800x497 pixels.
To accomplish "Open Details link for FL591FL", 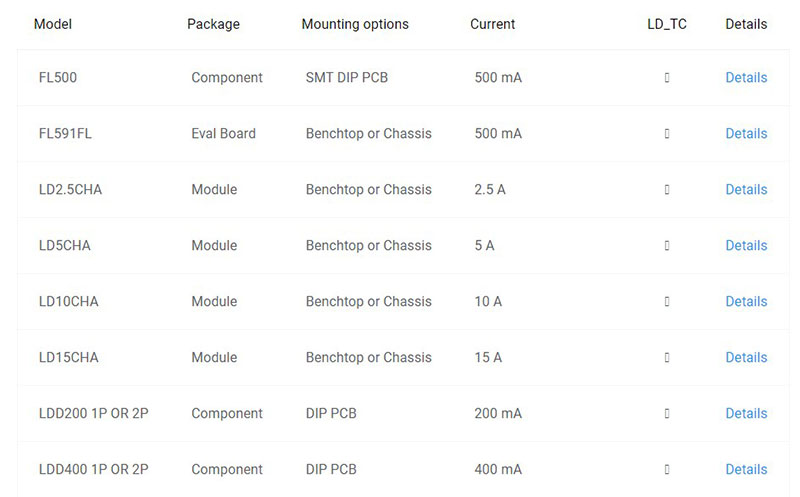I will coord(746,134).
